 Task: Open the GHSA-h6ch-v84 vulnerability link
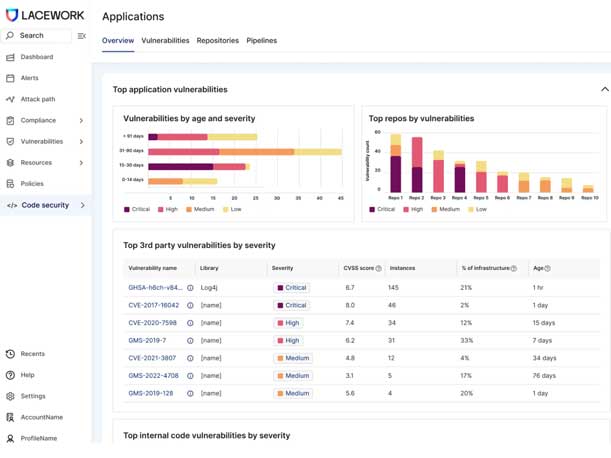pos(155,288)
